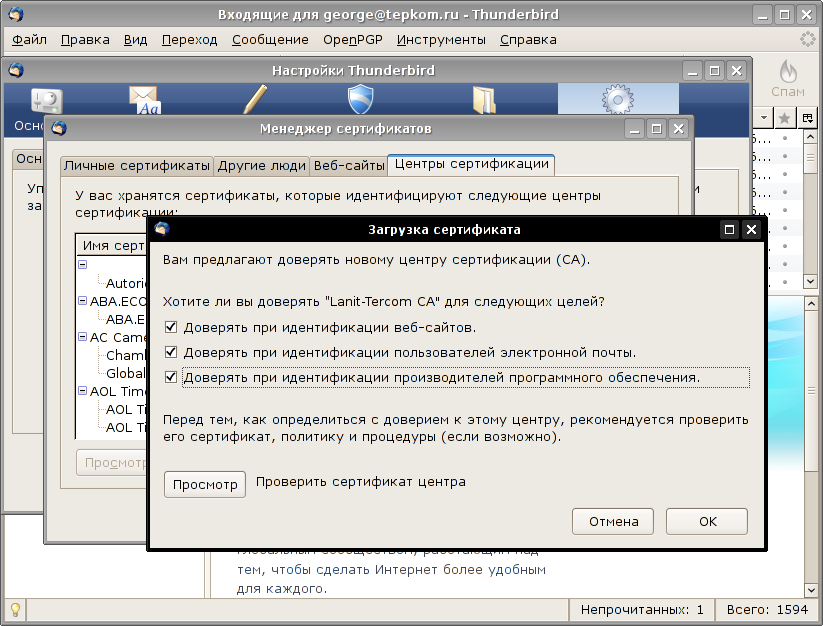Open the envelope 'Aa' display settings icon
This screenshot has height=626, width=823.
click(x=145, y=100)
